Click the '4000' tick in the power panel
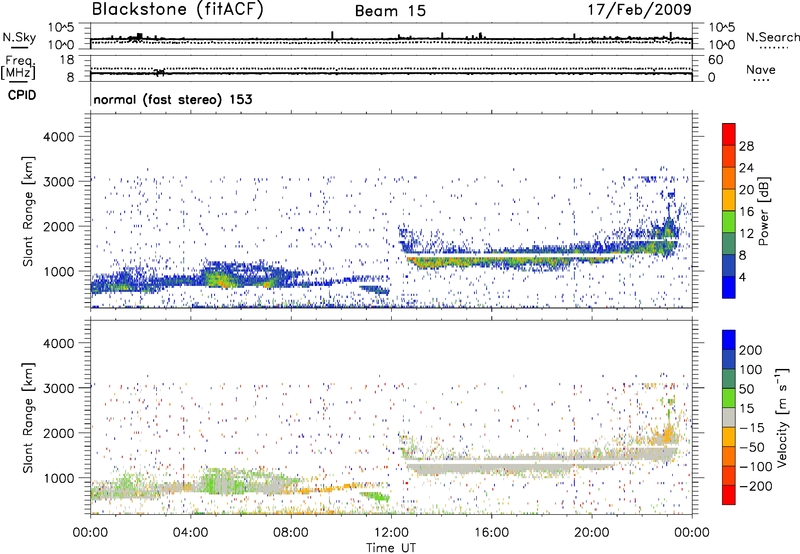 58,137
